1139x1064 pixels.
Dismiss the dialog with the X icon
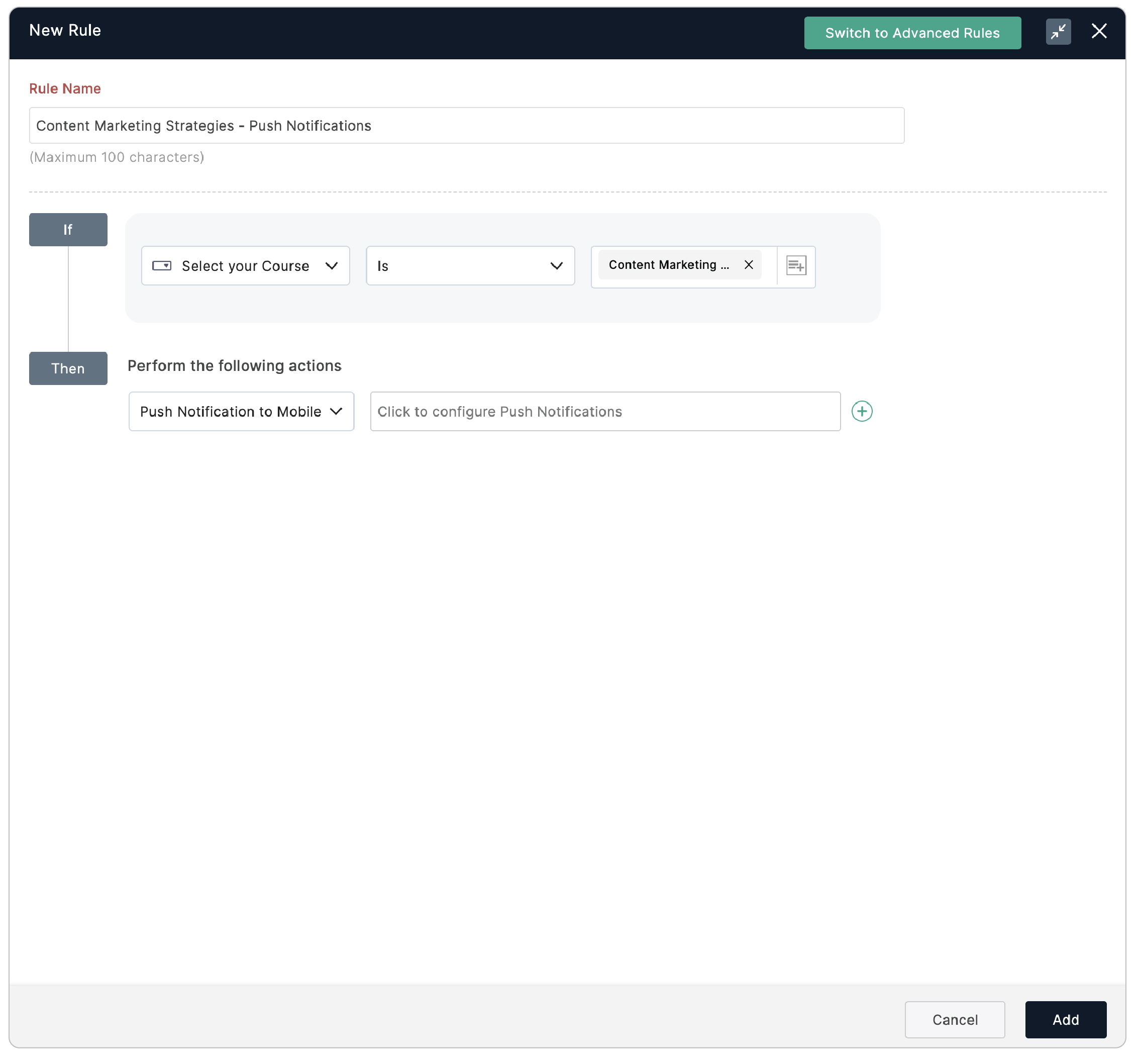[1099, 32]
